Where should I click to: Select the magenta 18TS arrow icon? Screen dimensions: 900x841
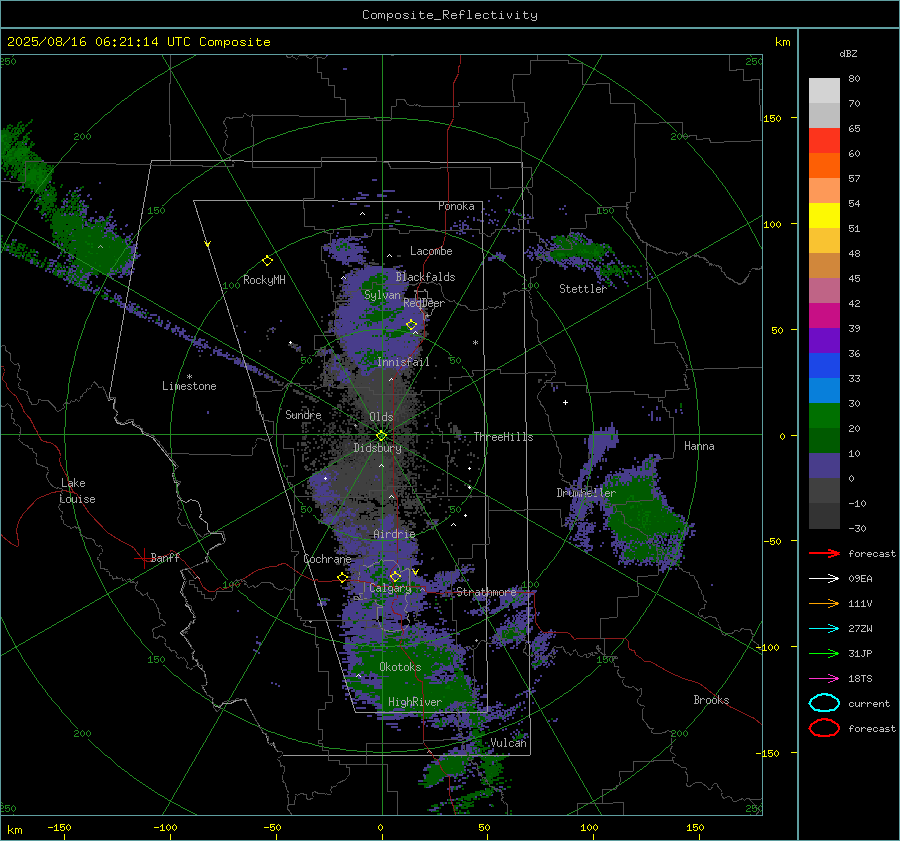[x=824, y=679]
